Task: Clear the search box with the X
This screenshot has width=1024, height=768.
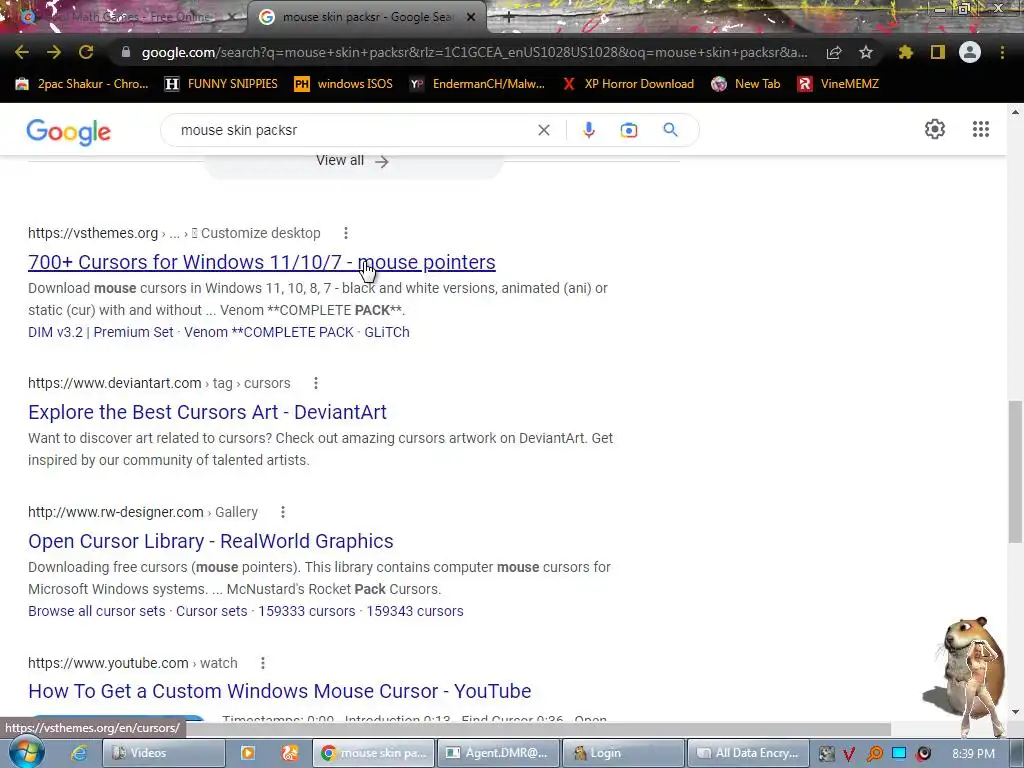Action: pyautogui.click(x=543, y=130)
